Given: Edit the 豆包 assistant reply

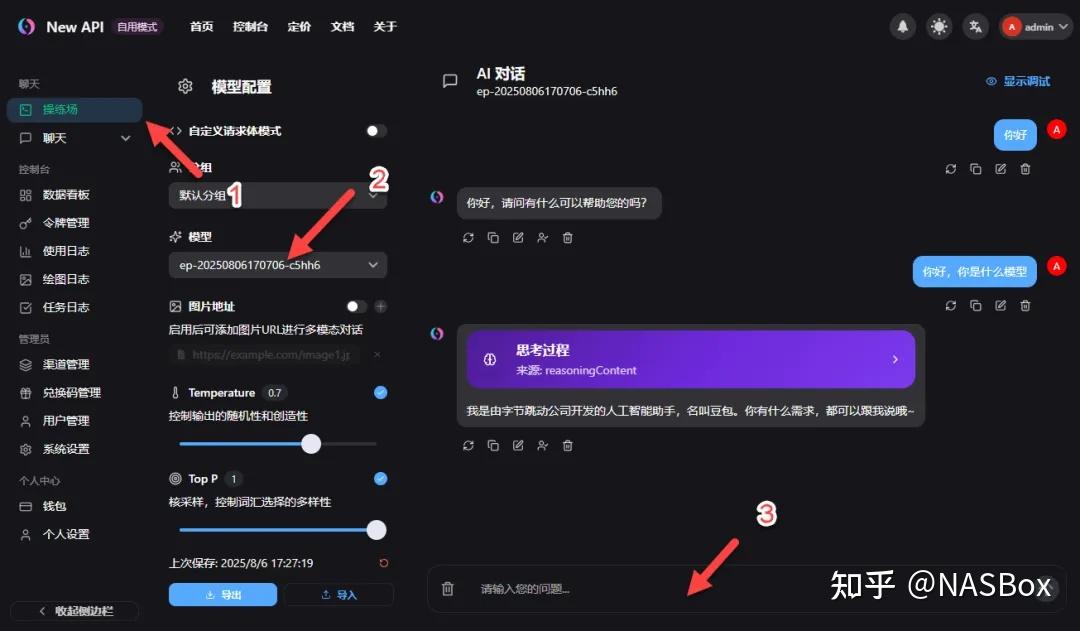Looking at the screenshot, I should click(518, 446).
